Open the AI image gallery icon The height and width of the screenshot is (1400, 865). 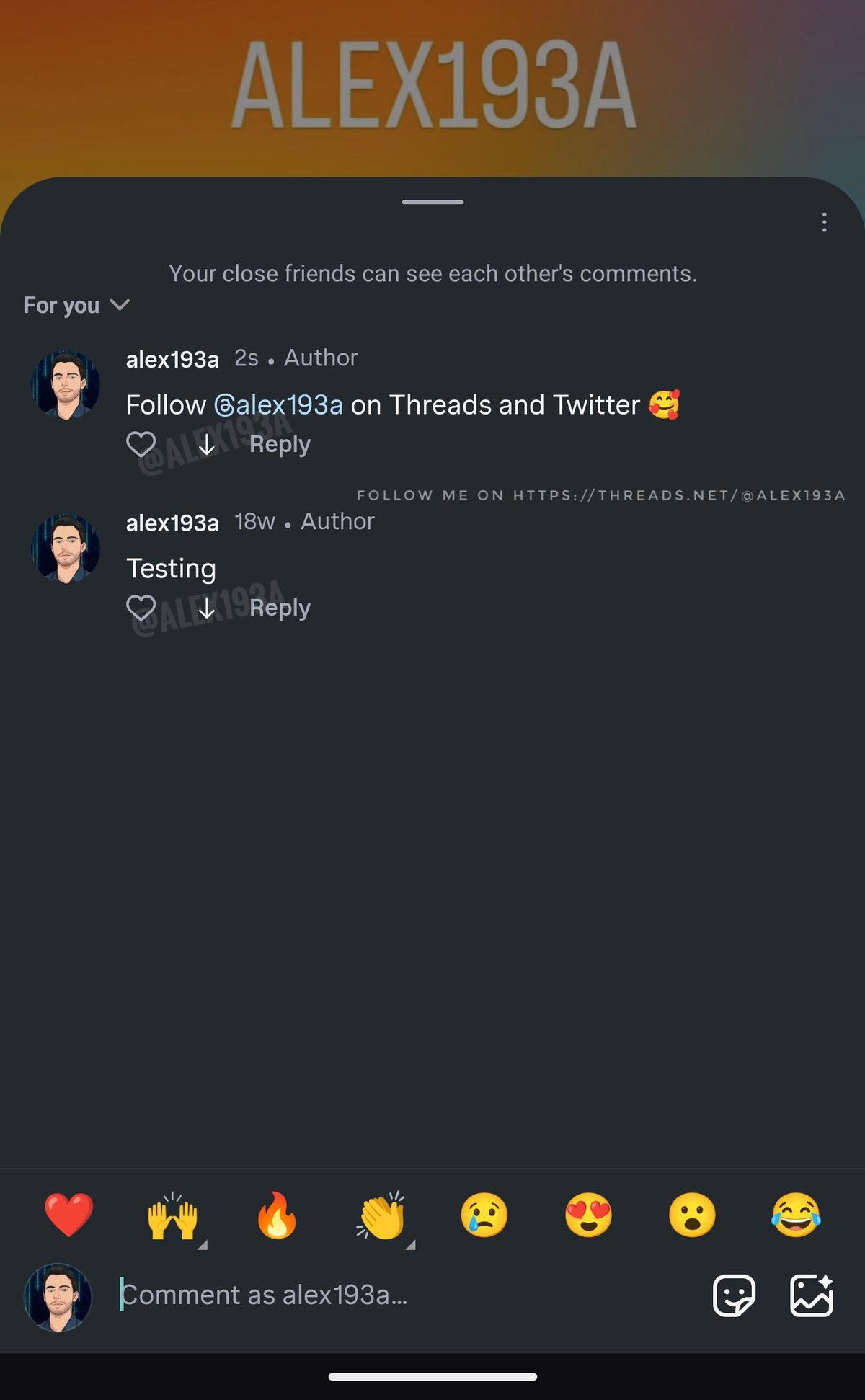812,1295
